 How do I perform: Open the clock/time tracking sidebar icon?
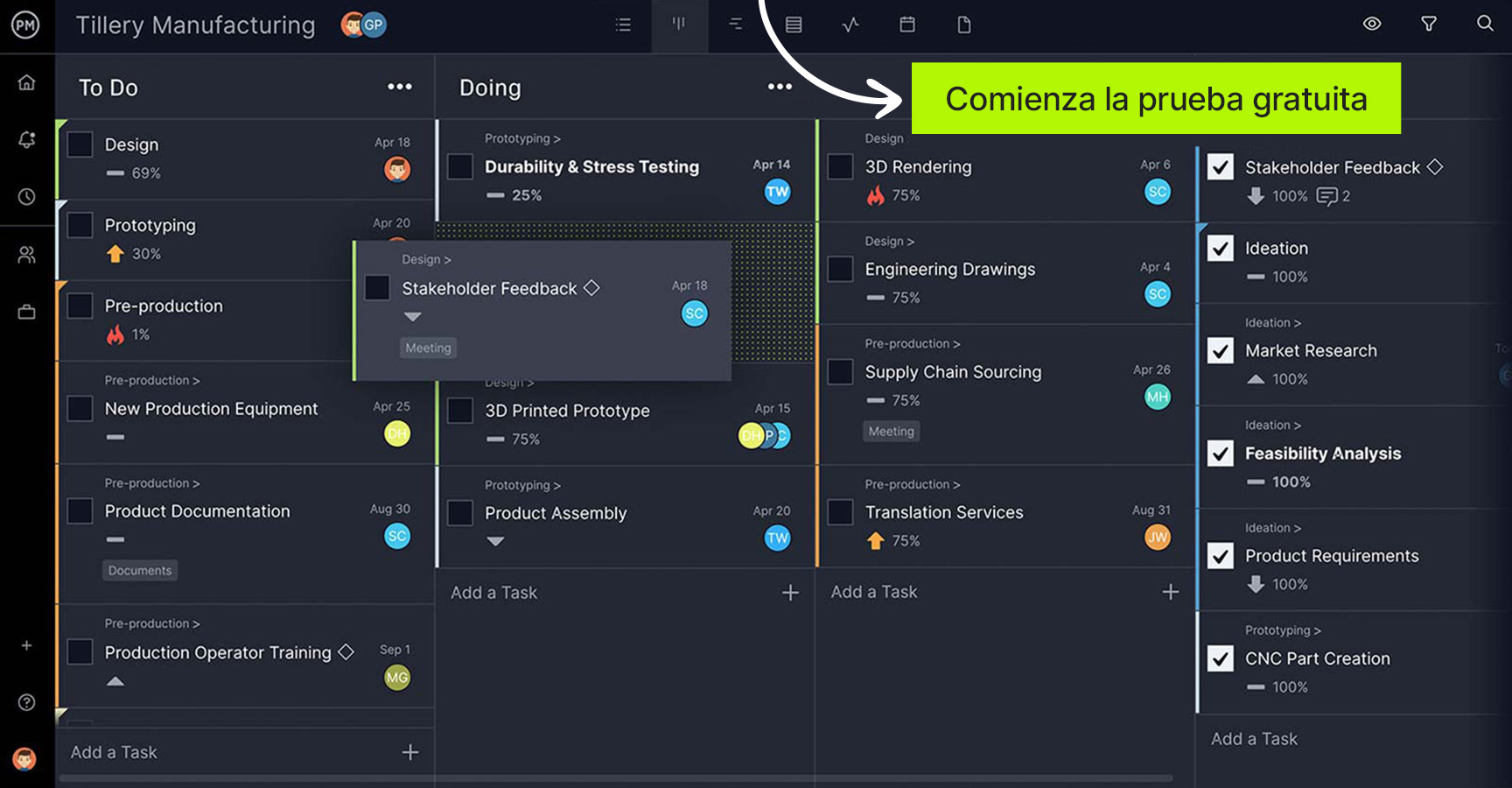tap(27, 196)
